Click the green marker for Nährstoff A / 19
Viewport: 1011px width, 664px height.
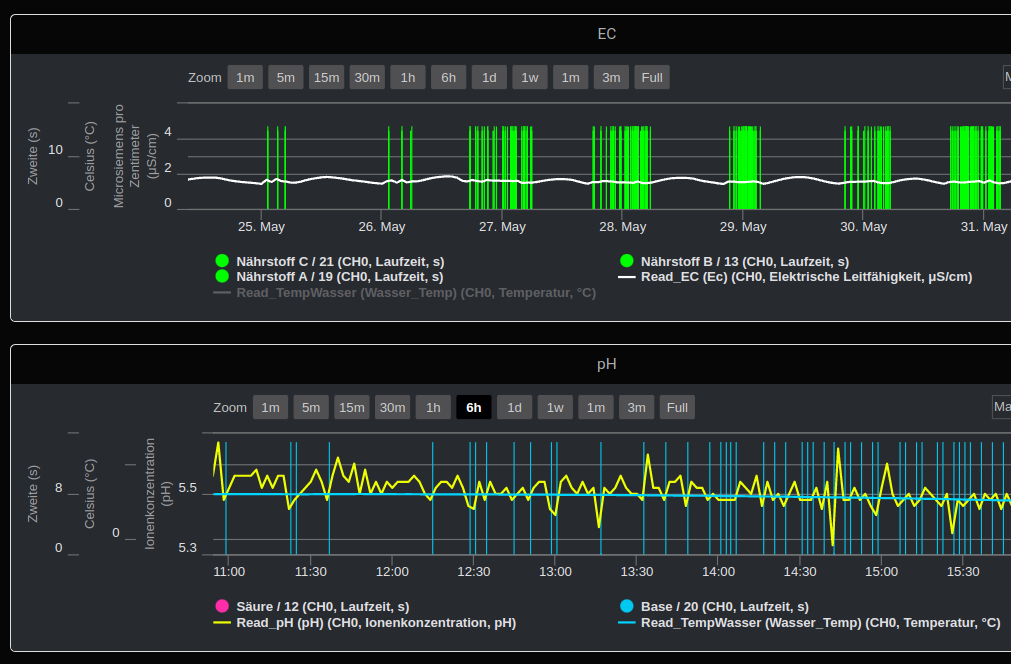pos(222,276)
